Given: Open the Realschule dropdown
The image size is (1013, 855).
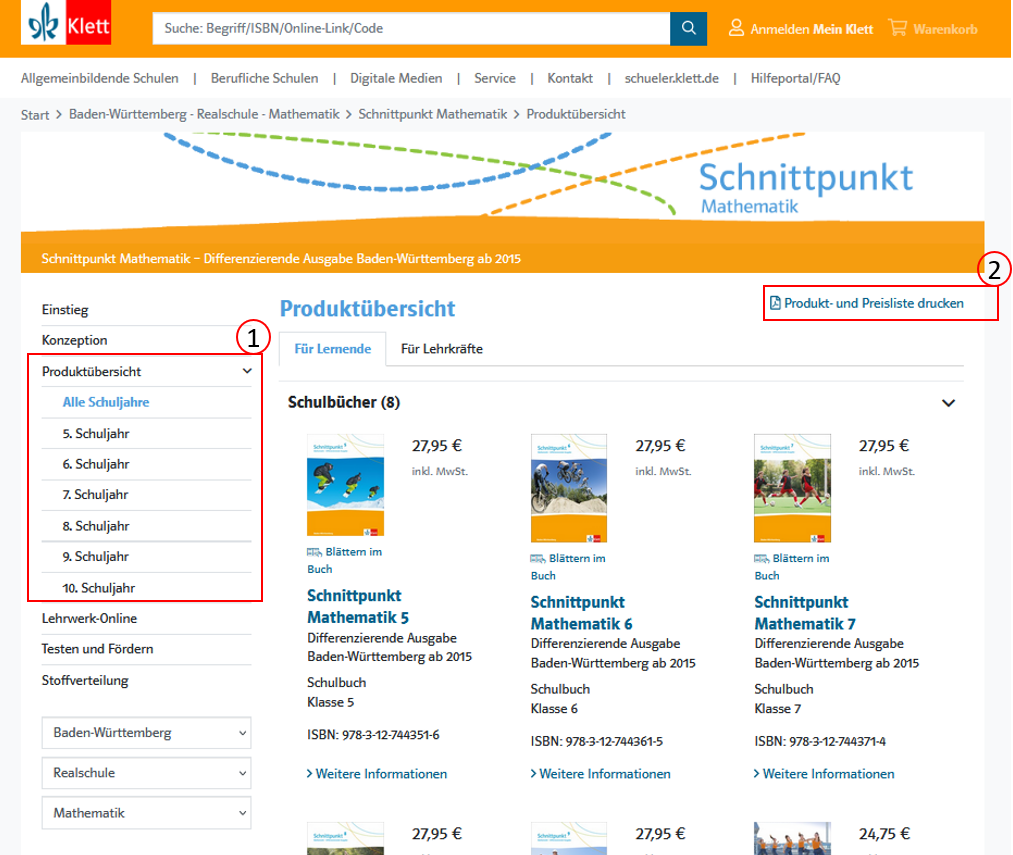Looking at the screenshot, I should click(x=146, y=773).
